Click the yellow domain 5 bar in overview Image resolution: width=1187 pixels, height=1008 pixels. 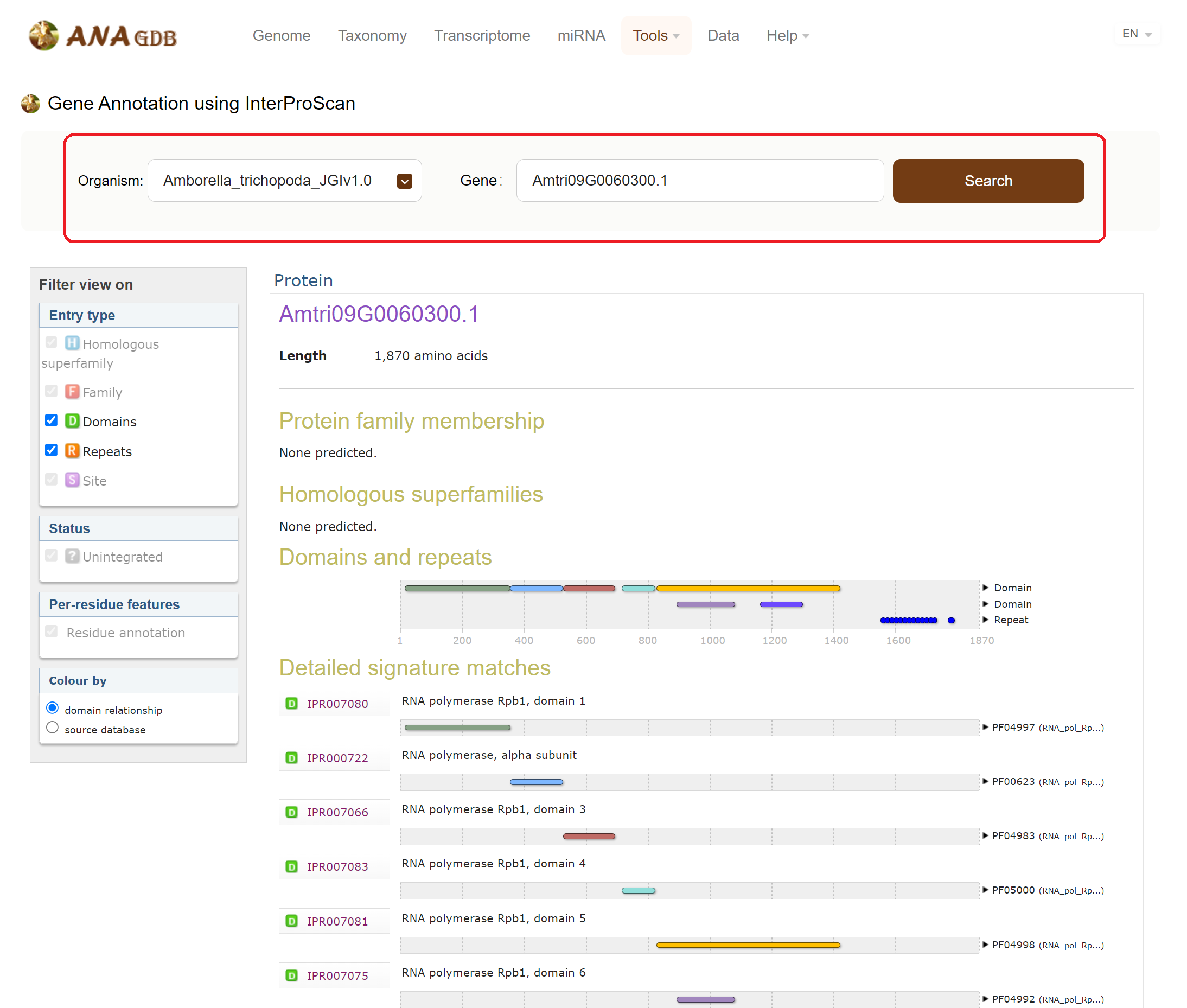point(748,589)
